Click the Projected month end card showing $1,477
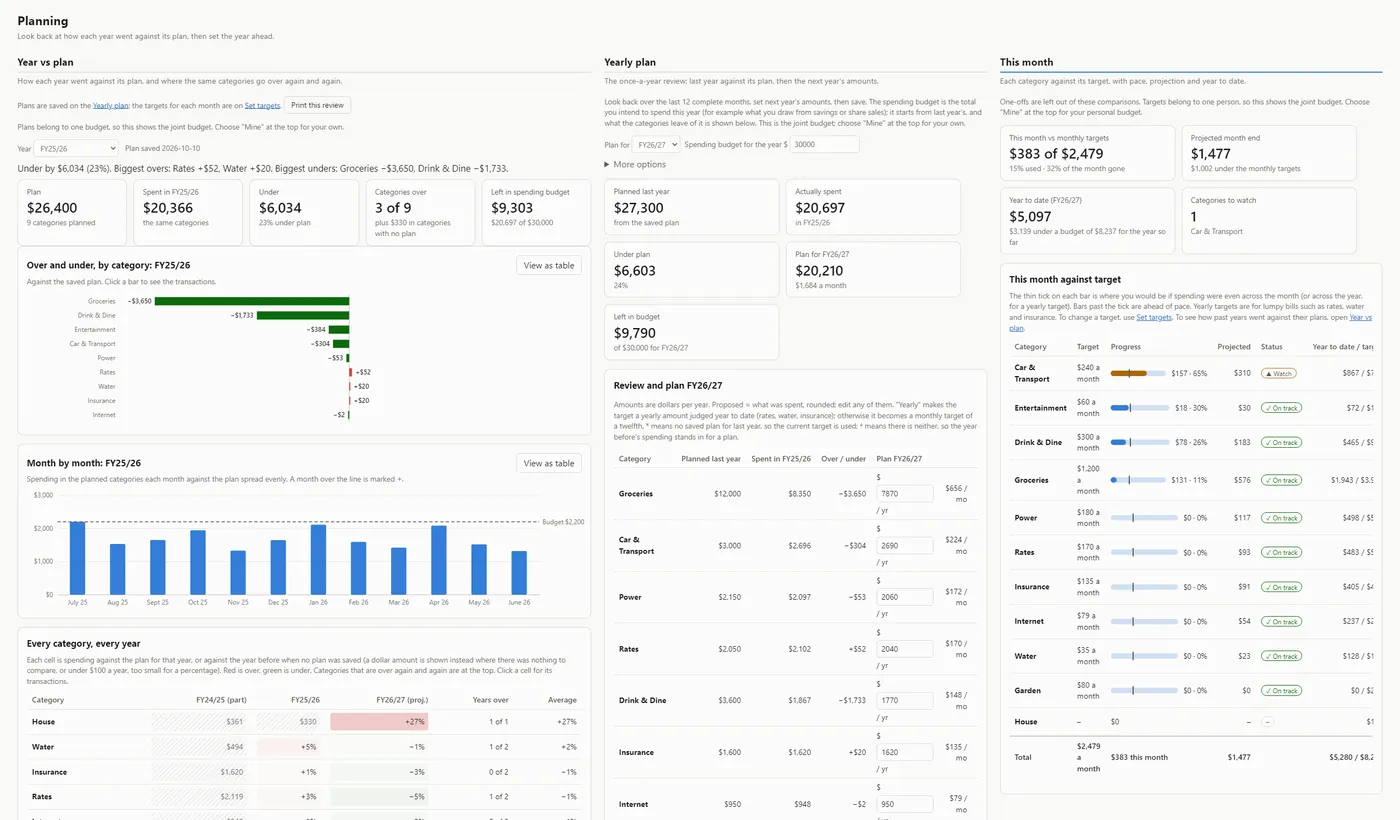The height and width of the screenshot is (820, 1400). coord(1268,153)
